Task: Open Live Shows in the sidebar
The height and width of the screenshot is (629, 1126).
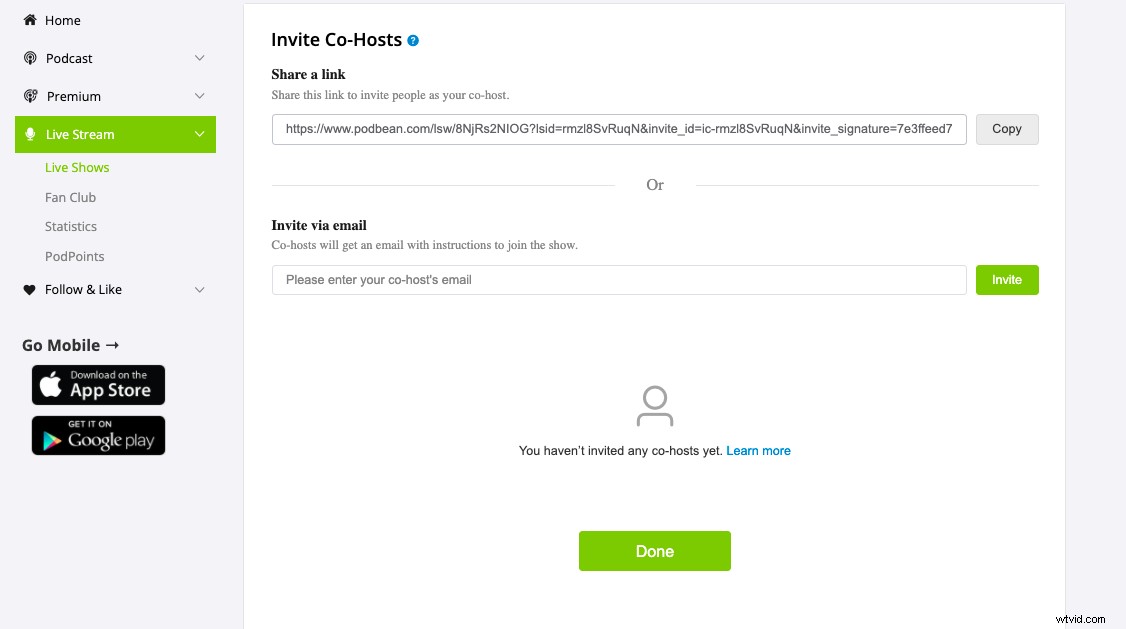Action: pyautogui.click(x=77, y=167)
